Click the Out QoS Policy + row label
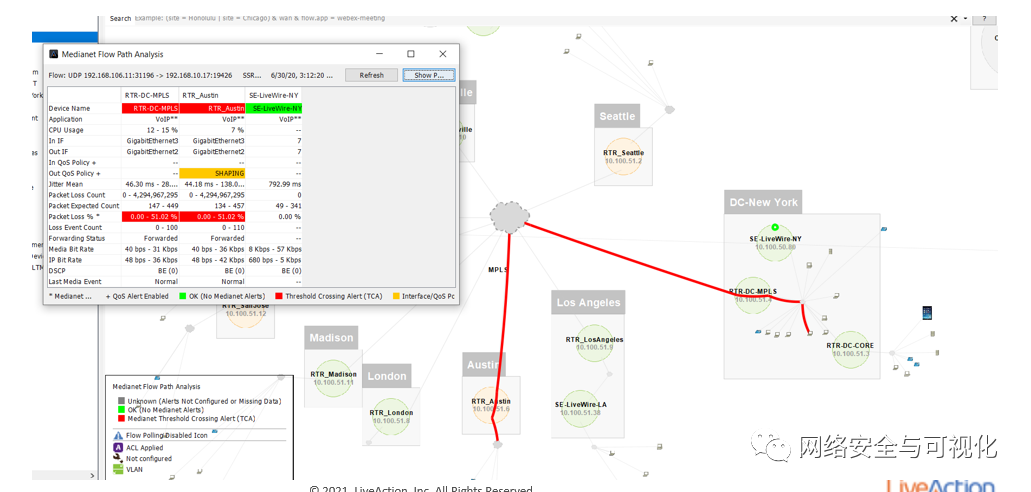 coord(74,173)
